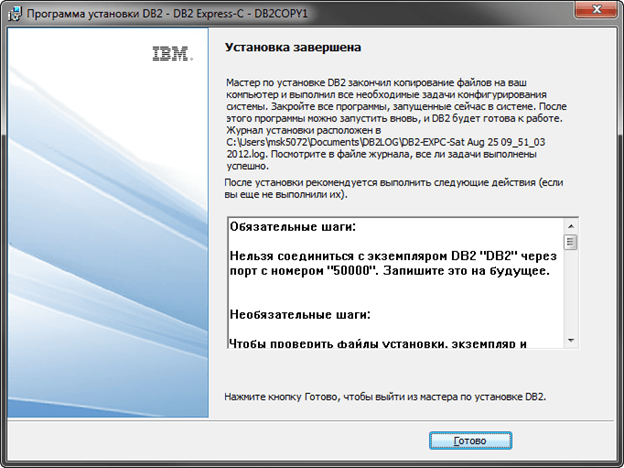Viewport: 624px width, 468px height.
Task: Click the log file path starting with C:\Users\msk5072
Action: (386, 148)
